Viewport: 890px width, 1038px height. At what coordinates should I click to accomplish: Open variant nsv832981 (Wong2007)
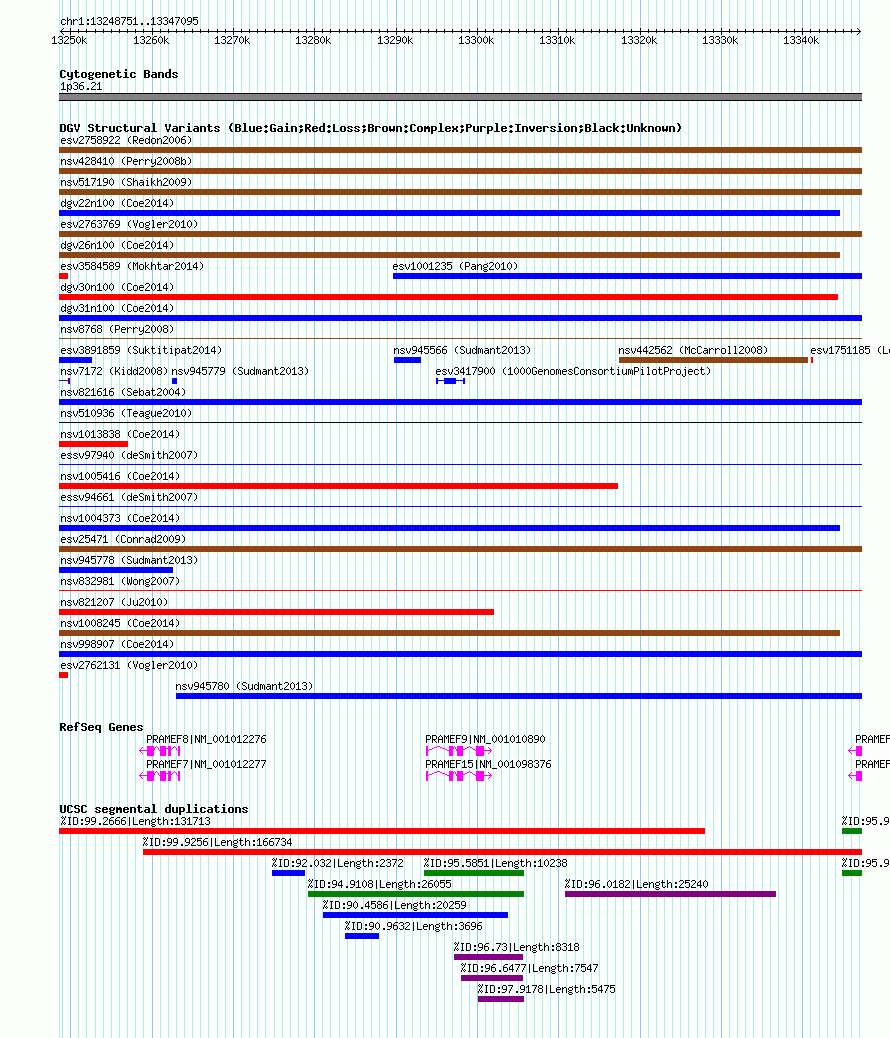[120, 581]
